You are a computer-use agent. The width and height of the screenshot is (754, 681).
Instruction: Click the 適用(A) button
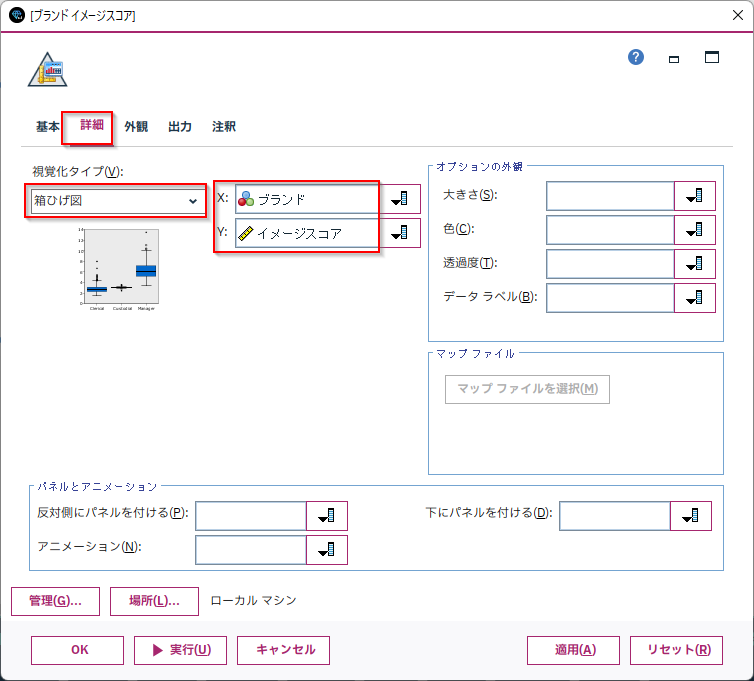pyautogui.click(x=573, y=650)
